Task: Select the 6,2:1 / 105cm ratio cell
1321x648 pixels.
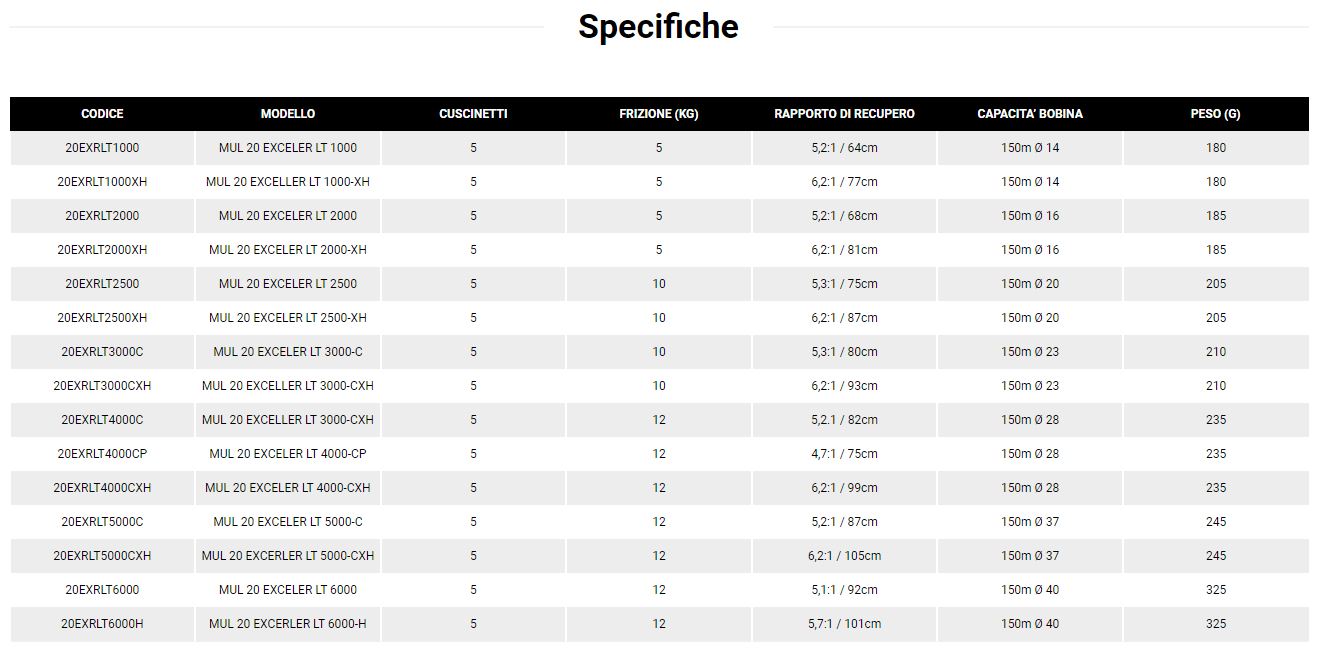Action: [x=844, y=556]
